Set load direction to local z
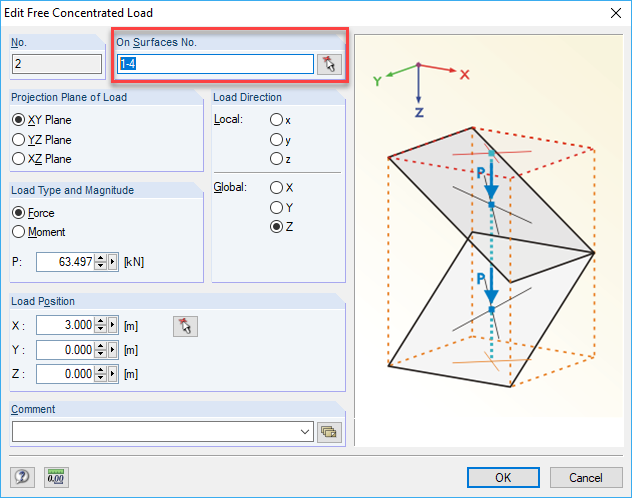The image size is (632, 498). click(281, 159)
